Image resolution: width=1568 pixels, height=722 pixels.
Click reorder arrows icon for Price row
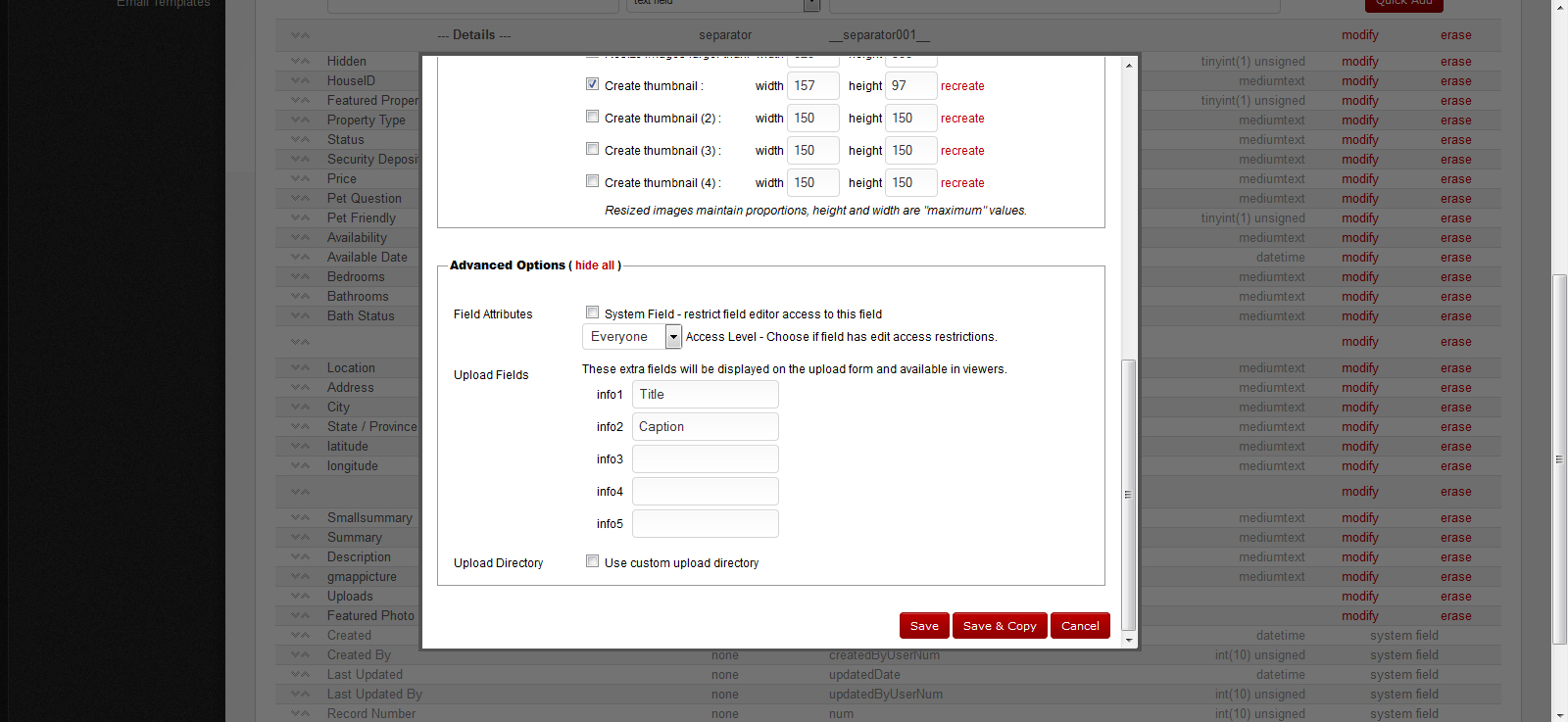pos(300,178)
